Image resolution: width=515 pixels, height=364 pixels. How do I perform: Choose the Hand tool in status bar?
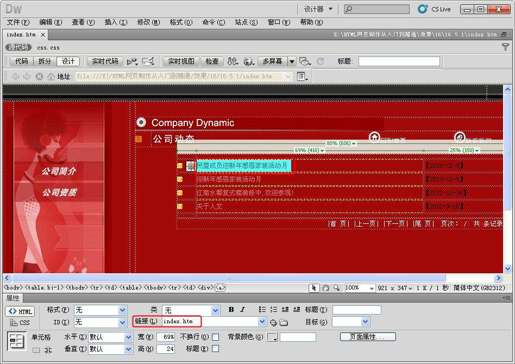click(326, 287)
